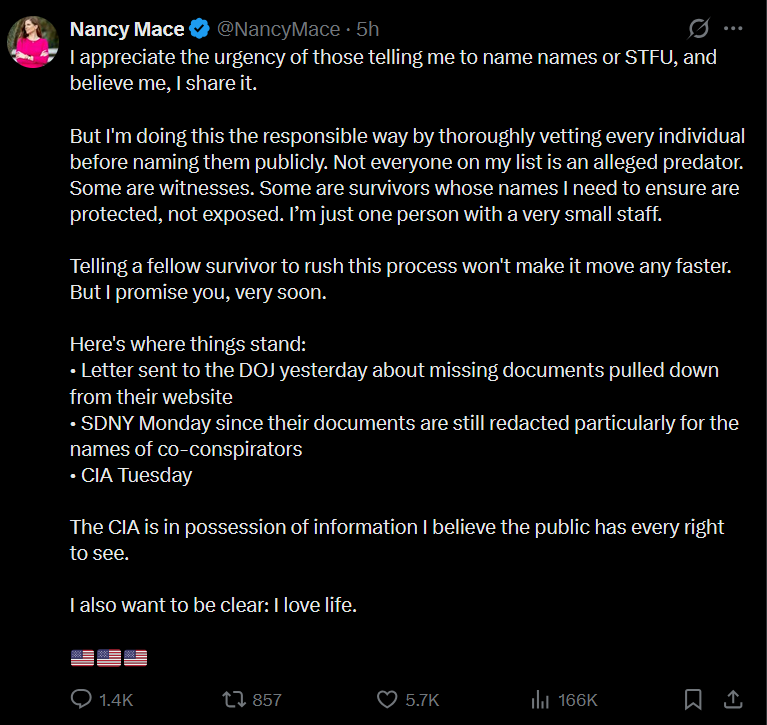Click the Nancy Mace display name
Image resolution: width=767 pixels, height=725 pixels.
click(x=113, y=29)
